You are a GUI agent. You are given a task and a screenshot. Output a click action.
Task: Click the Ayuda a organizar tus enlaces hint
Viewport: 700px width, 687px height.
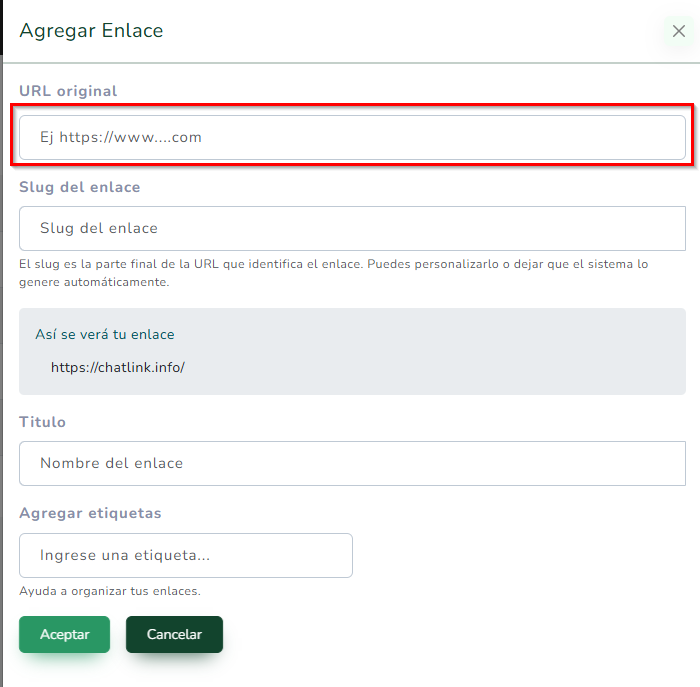110,591
